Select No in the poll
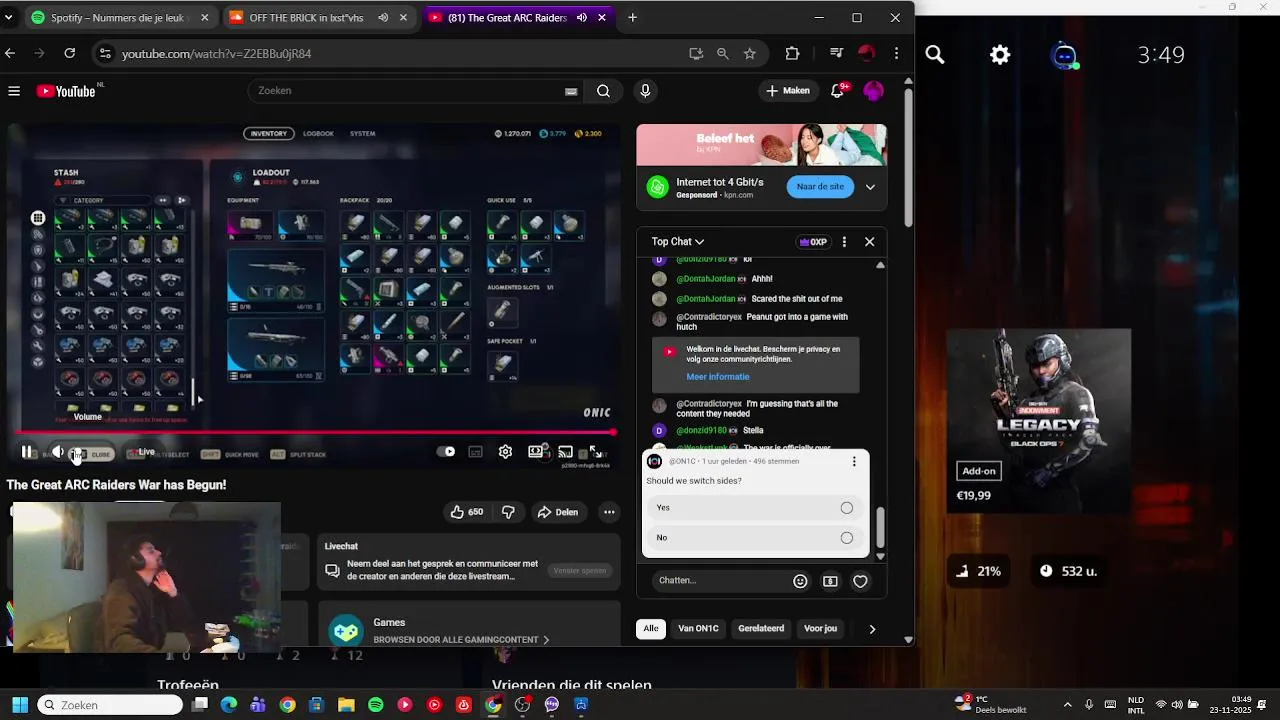This screenshot has height=720, width=1280. point(755,538)
